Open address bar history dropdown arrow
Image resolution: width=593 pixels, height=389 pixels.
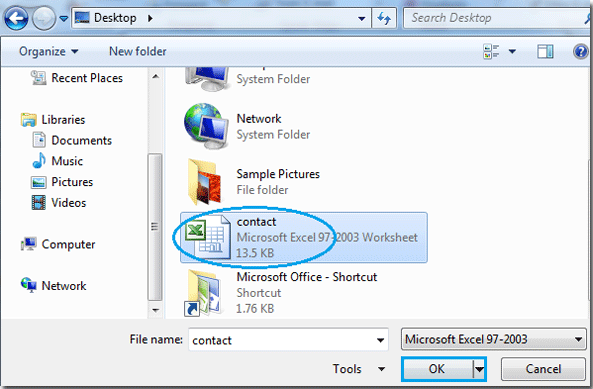click(x=362, y=18)
